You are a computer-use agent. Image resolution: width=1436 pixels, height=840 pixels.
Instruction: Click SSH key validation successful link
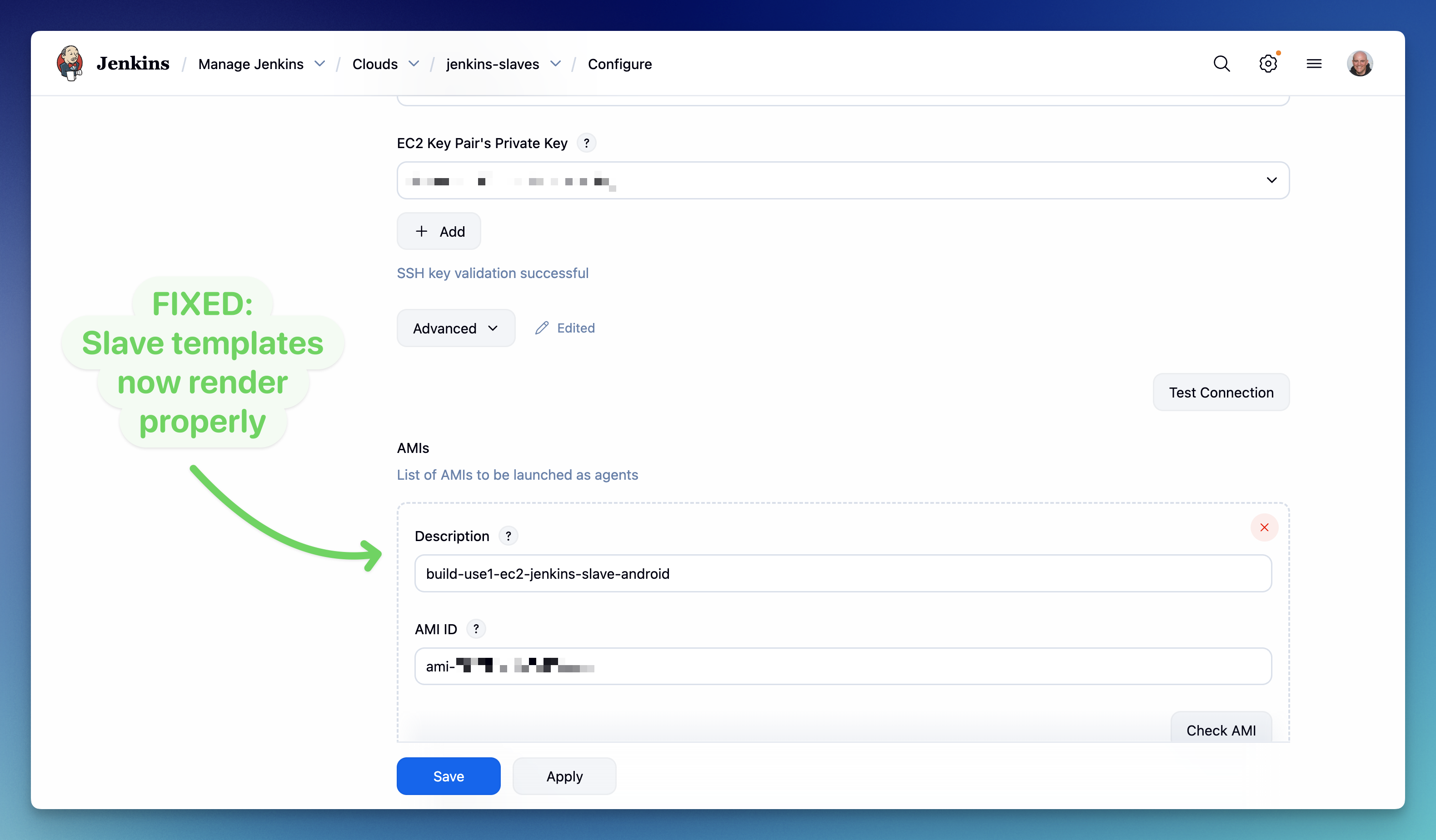pos(493,273)
